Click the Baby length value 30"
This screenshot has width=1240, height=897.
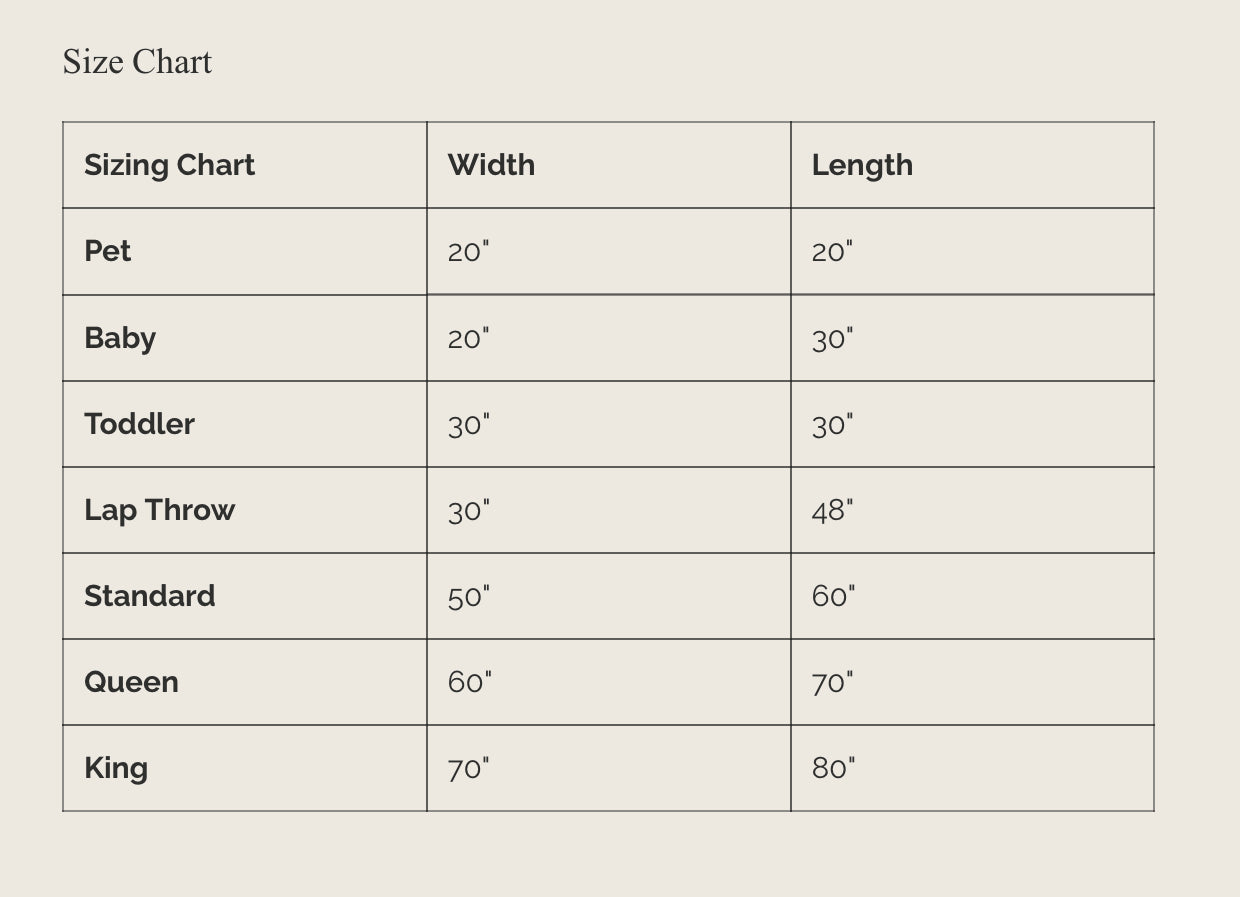(832, 338)
